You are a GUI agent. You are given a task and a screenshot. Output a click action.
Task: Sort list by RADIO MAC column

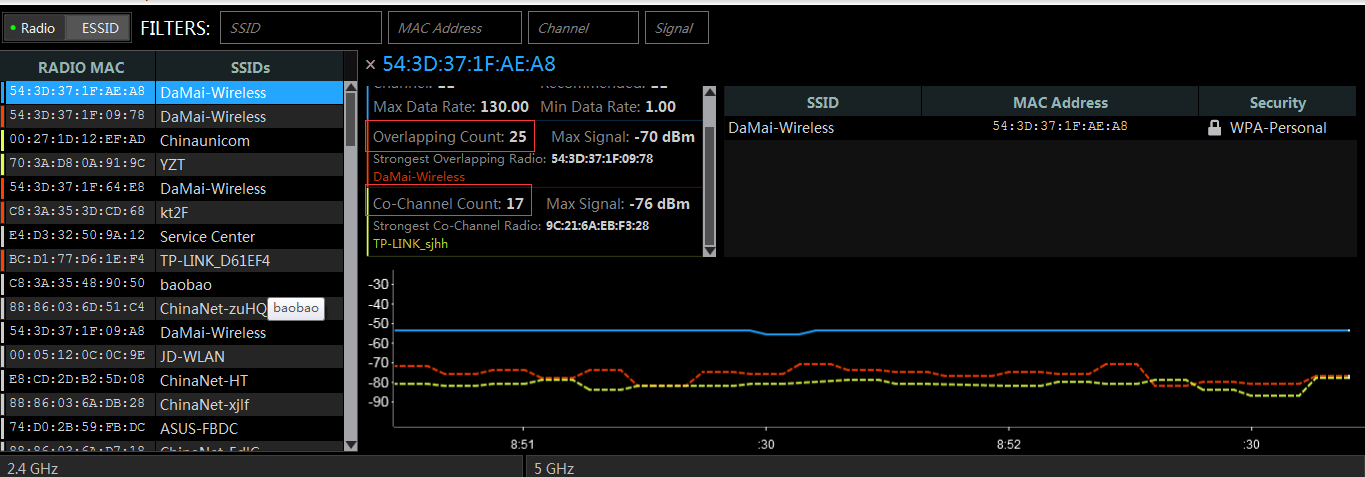coord(81,67)
